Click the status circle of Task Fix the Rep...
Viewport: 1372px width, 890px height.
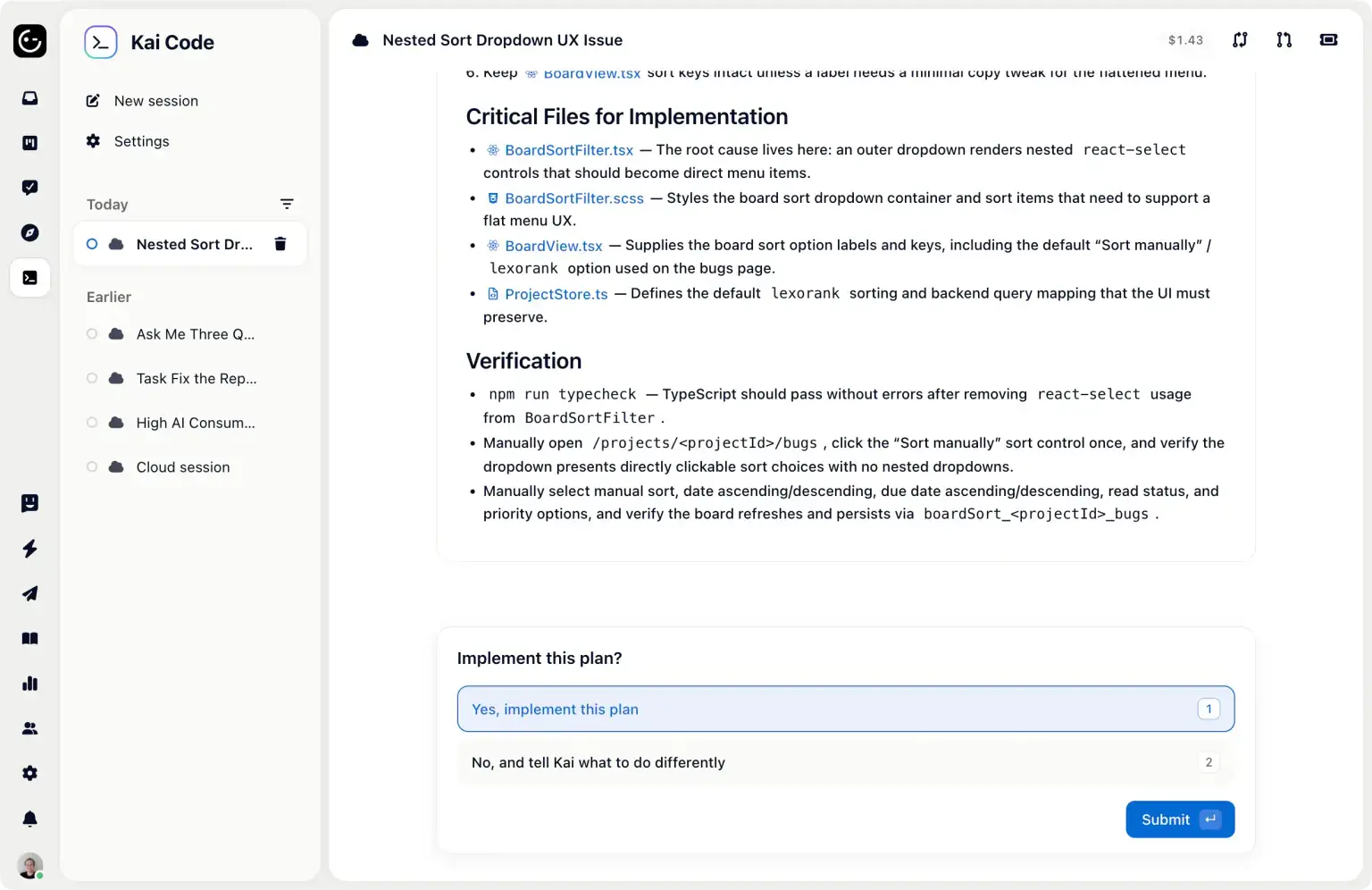click(92, 379)
